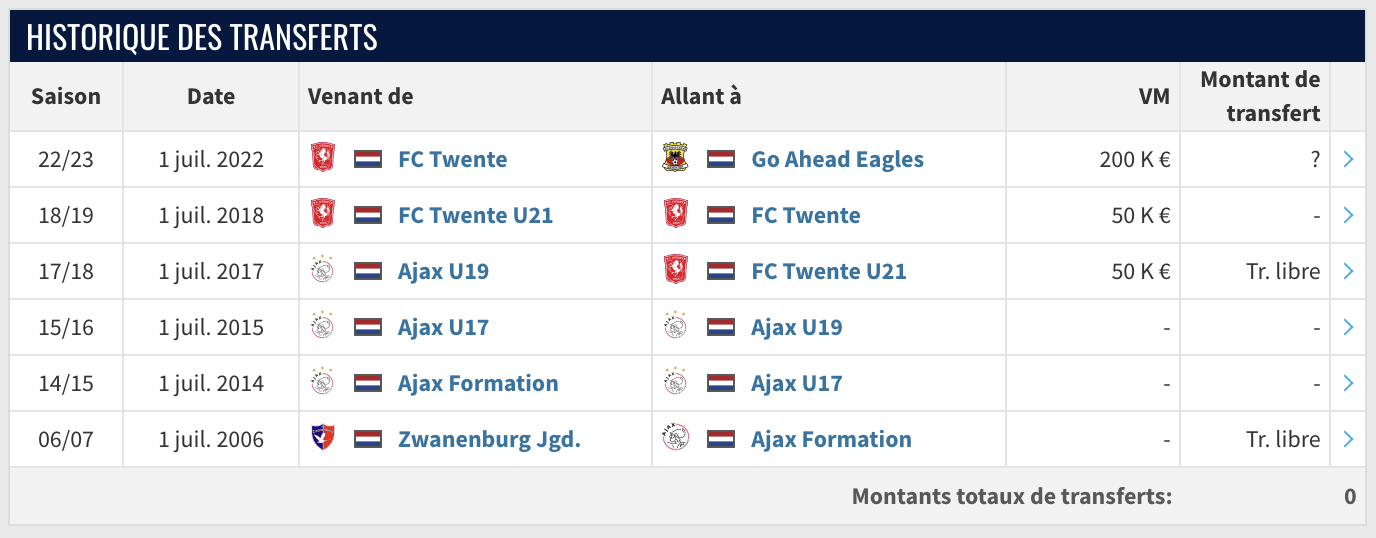1376x538 pixels.
Task: Open FC Twente U21 link in 17/18 row
Action: [x=828, y=271]
